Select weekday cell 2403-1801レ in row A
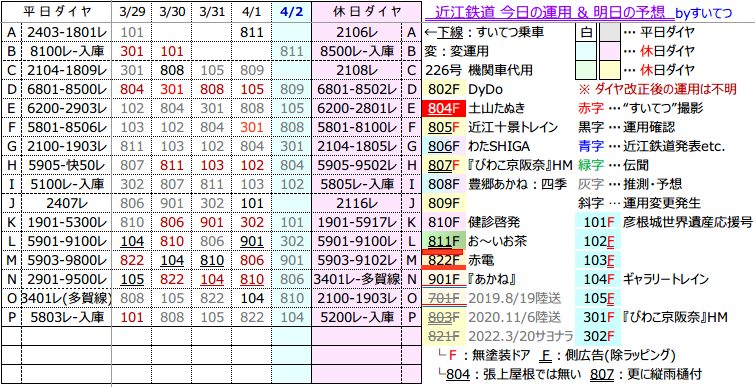755x387 pixels. (x=67, y=33)
